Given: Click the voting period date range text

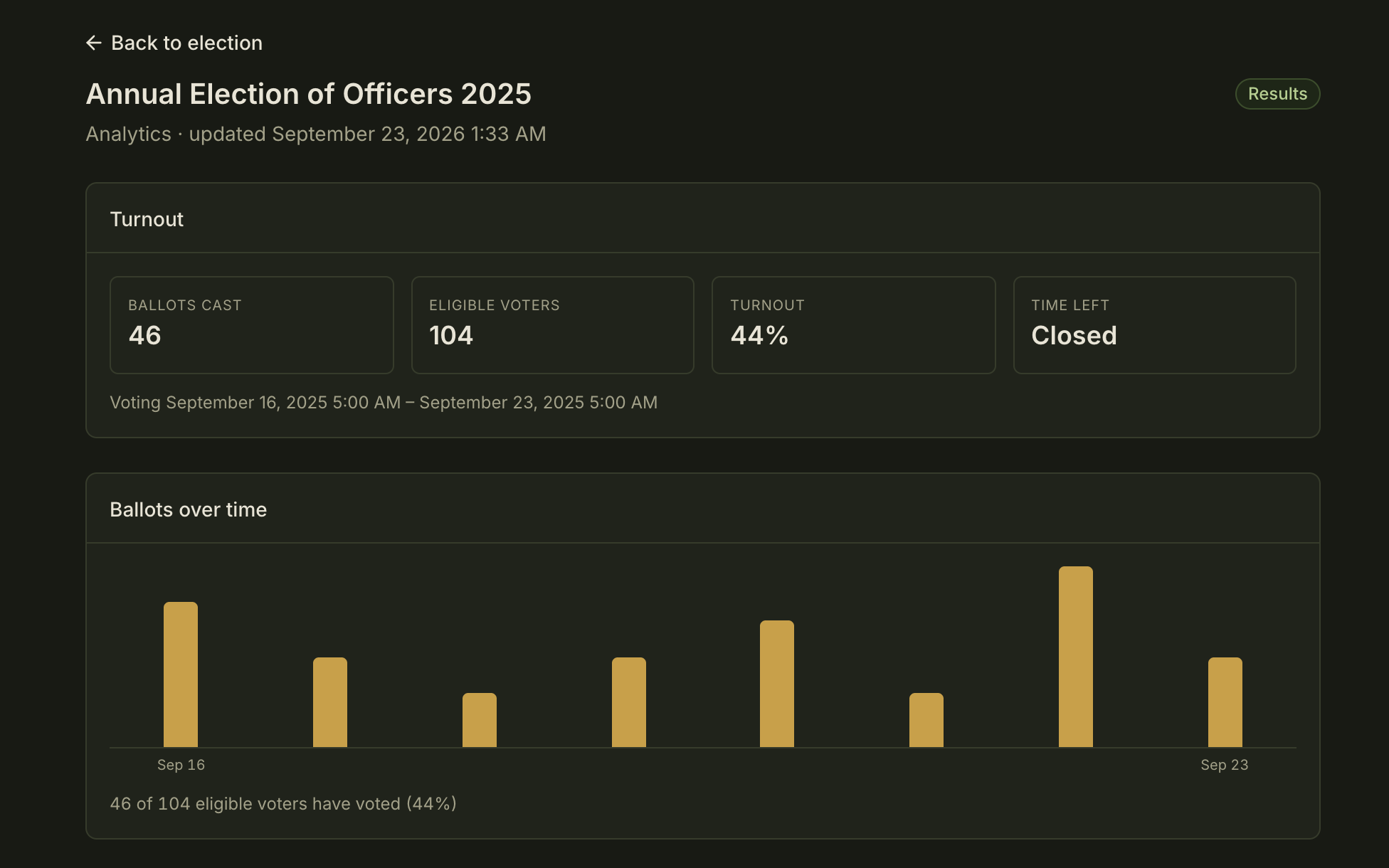Looking at the screenshot, I should [x=384, y=403].
